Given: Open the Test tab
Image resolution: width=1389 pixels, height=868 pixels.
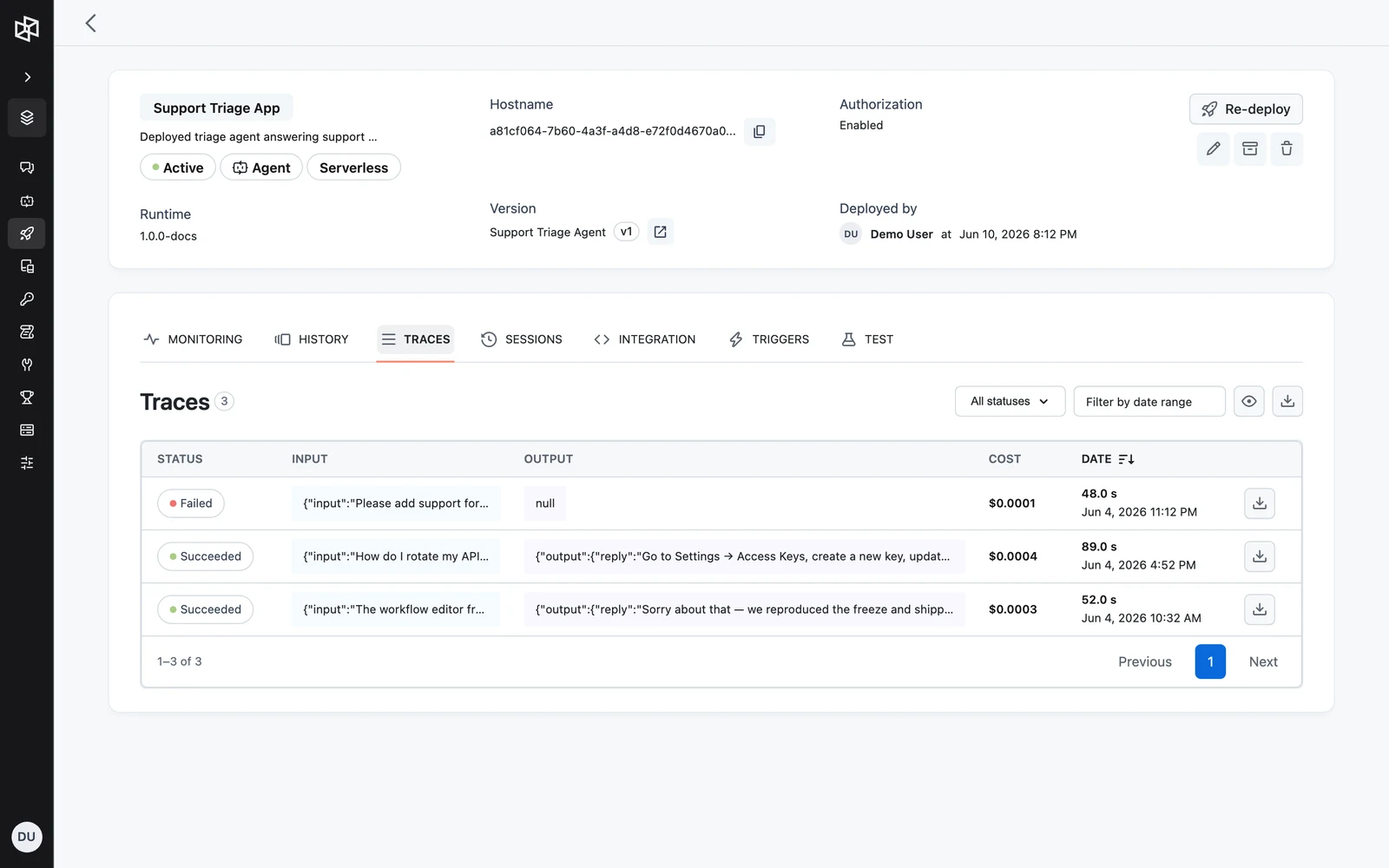Looking at the screenshot, I should 867,339.
